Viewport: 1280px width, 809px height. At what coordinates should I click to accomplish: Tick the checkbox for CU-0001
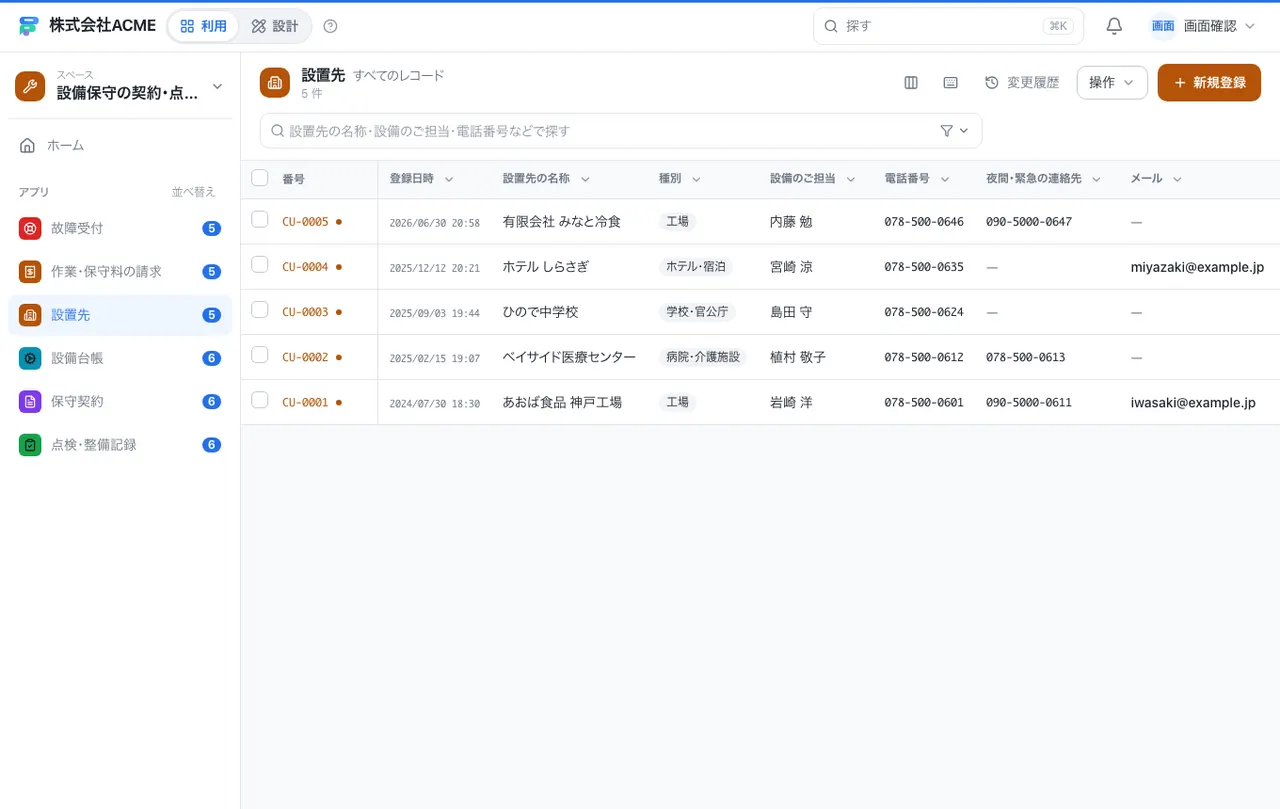pyautogui.click(x=260, y=399)
